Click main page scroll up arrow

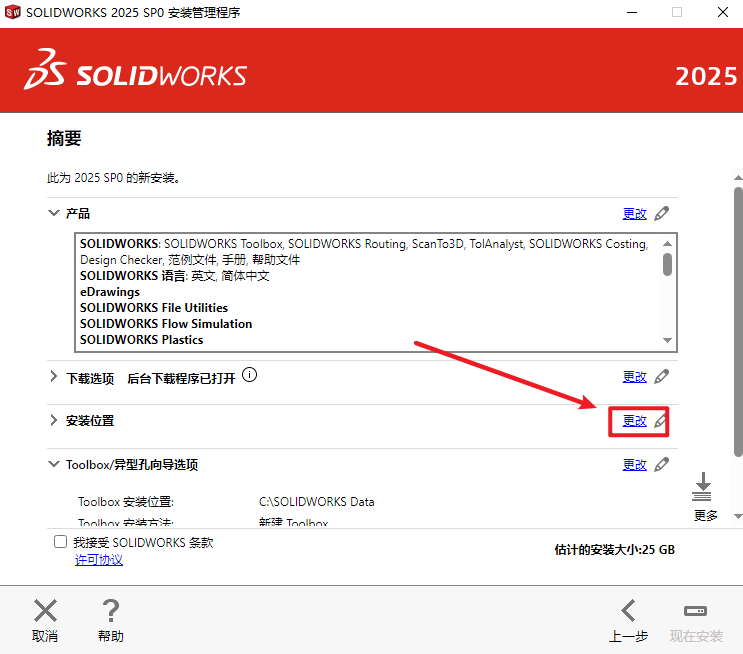tap(738, 178)
